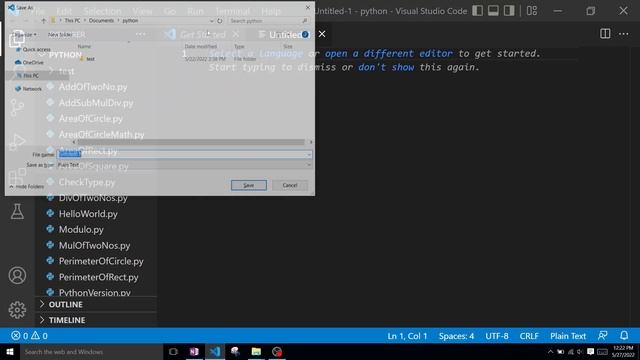Select language mode Plain Text in status bar
The image size is (640, 360).
(568, 336)
